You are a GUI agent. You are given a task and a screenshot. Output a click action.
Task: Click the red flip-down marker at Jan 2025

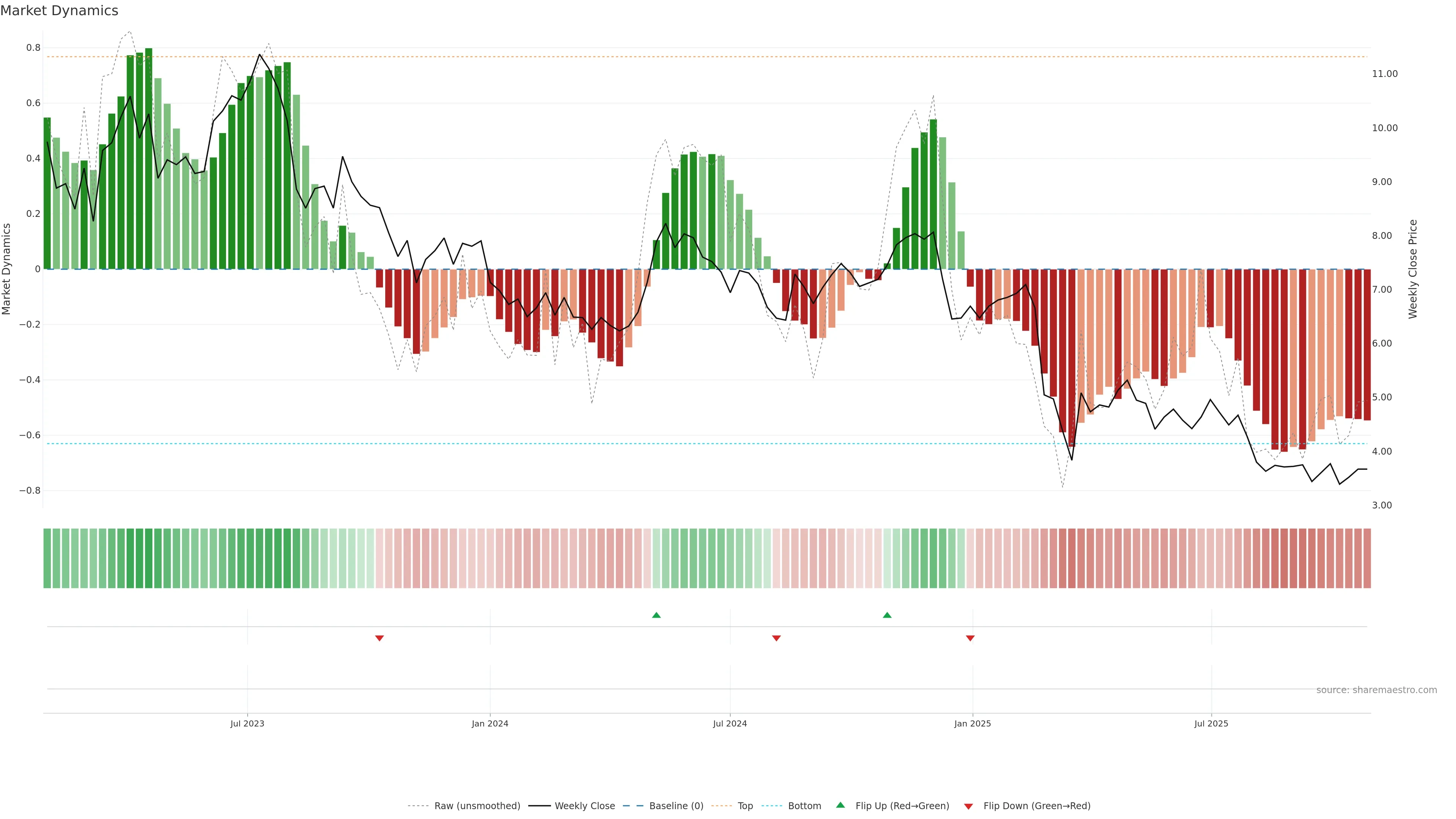970,638
